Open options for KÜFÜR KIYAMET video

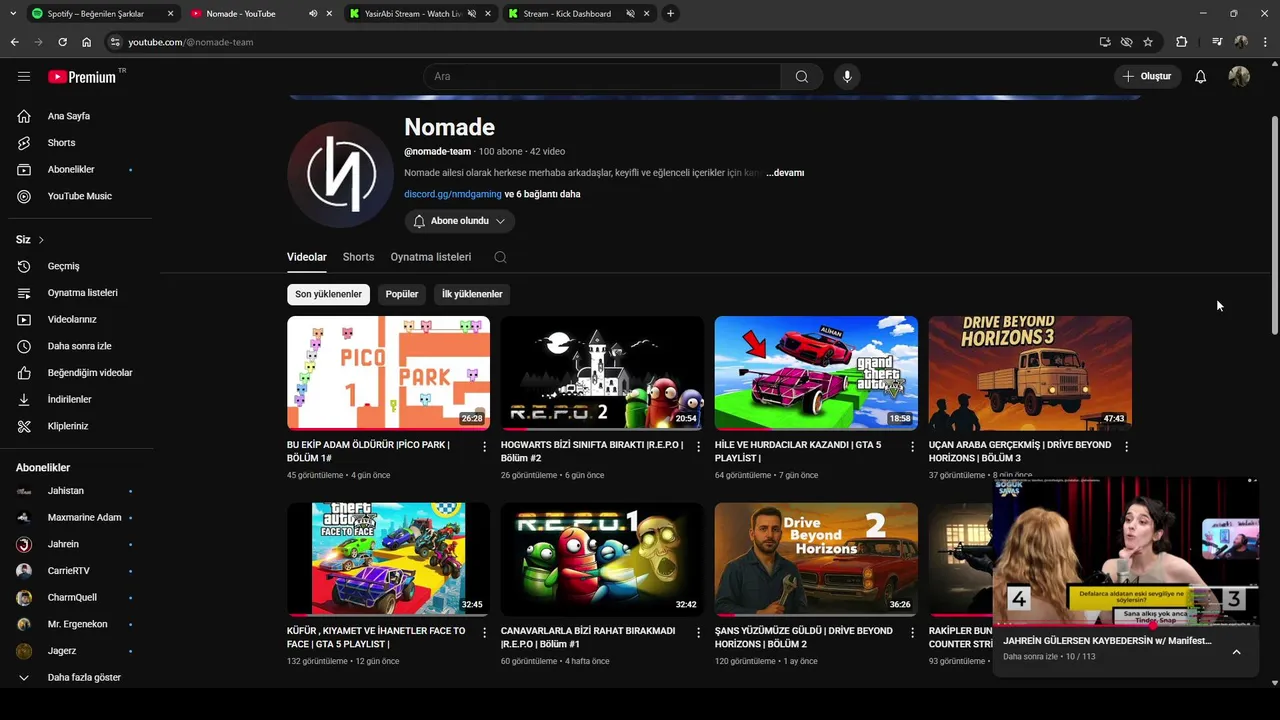point(485,633)
